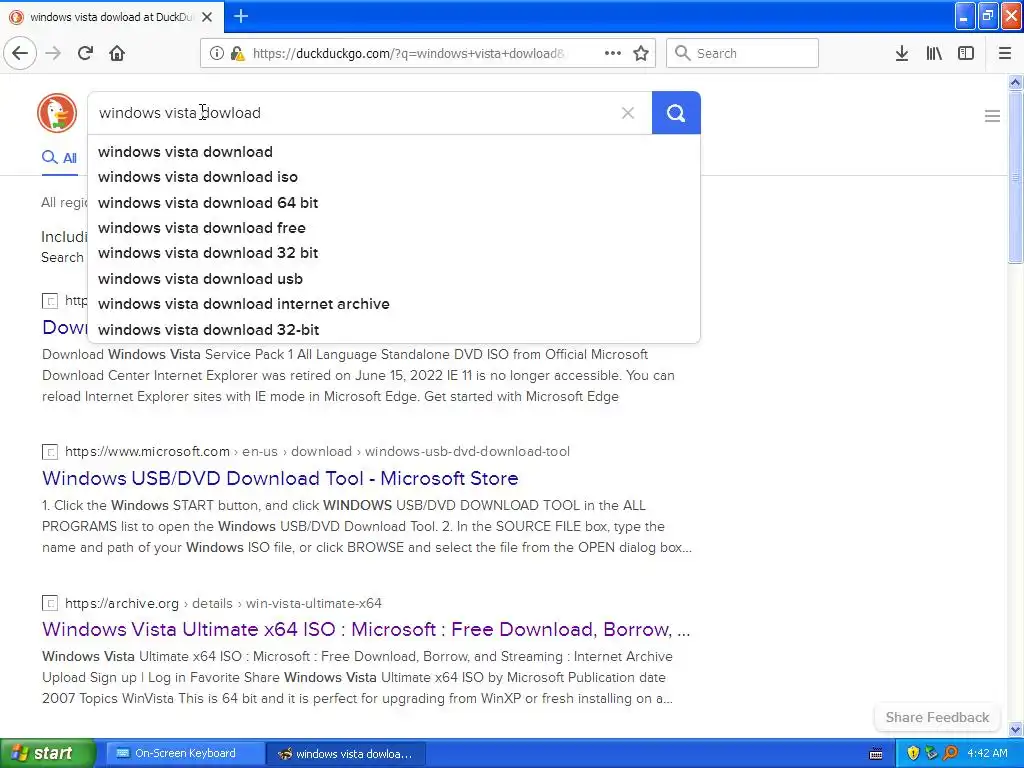Image resolution: width=1024 pixels, height=768 pixels.
Task: Select the Firefox taskbar window button
Action: 347,754
